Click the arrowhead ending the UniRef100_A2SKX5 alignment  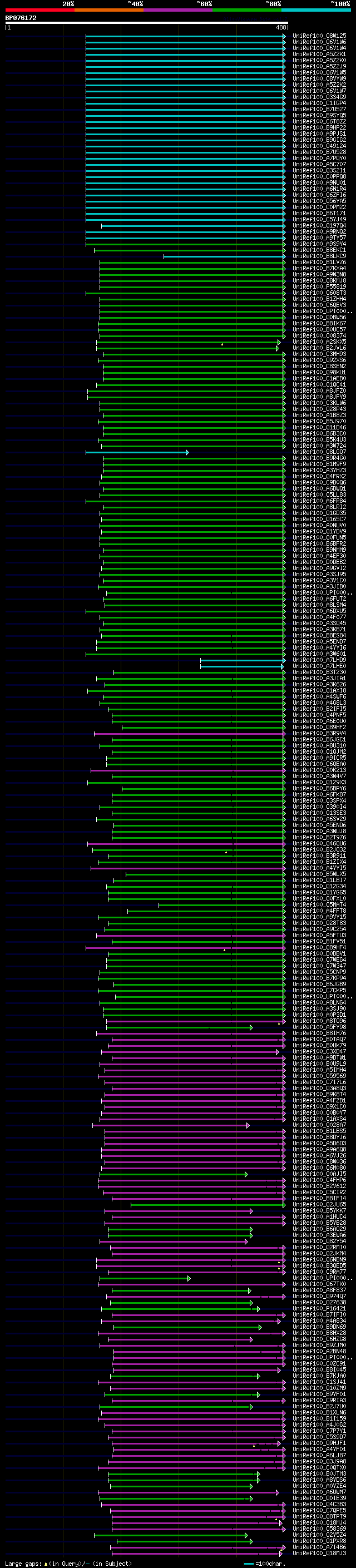[x=279, y=342]
